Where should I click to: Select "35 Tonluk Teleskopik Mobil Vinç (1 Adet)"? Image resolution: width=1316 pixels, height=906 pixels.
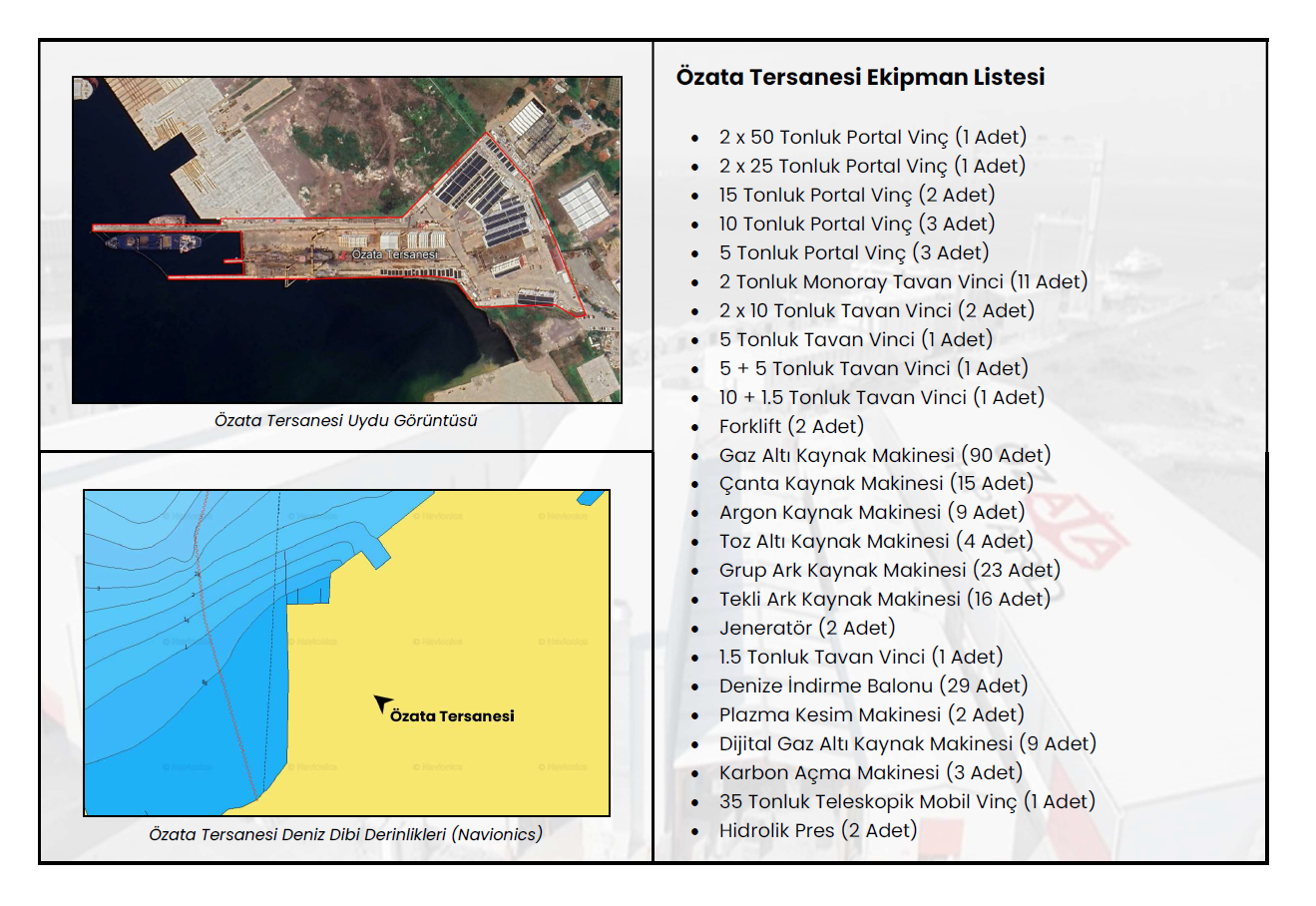[907, 801]
